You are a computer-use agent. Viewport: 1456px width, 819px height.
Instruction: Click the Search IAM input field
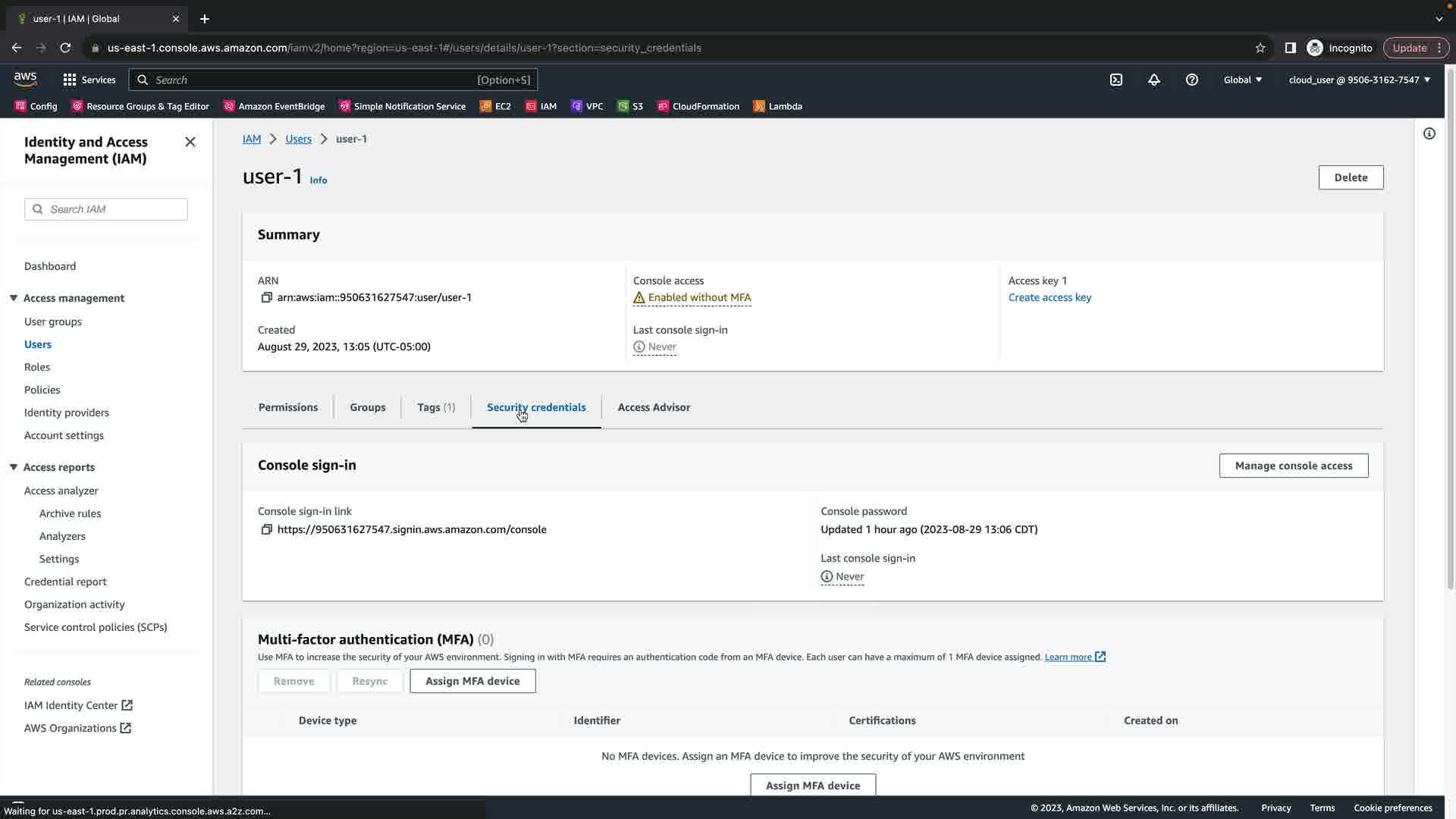coord(114,209)
